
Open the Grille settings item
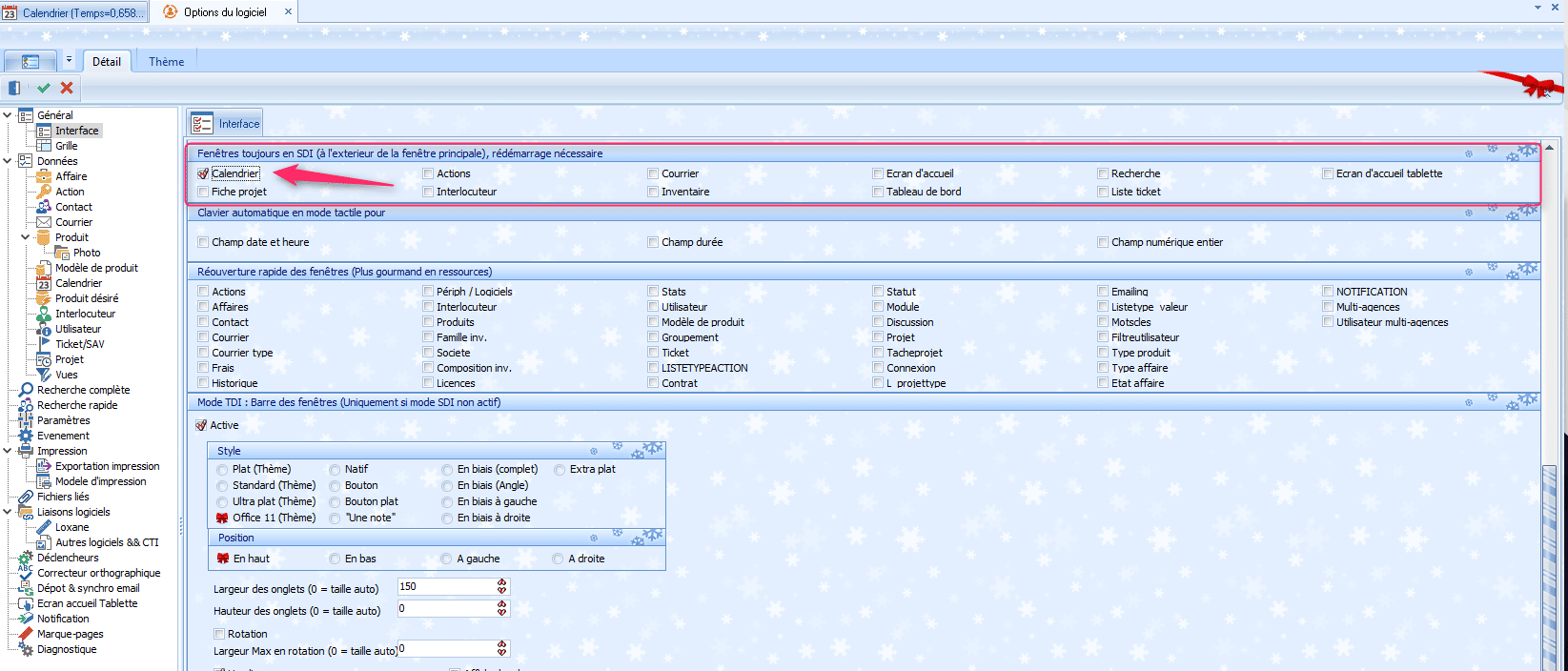coord(66,146)
